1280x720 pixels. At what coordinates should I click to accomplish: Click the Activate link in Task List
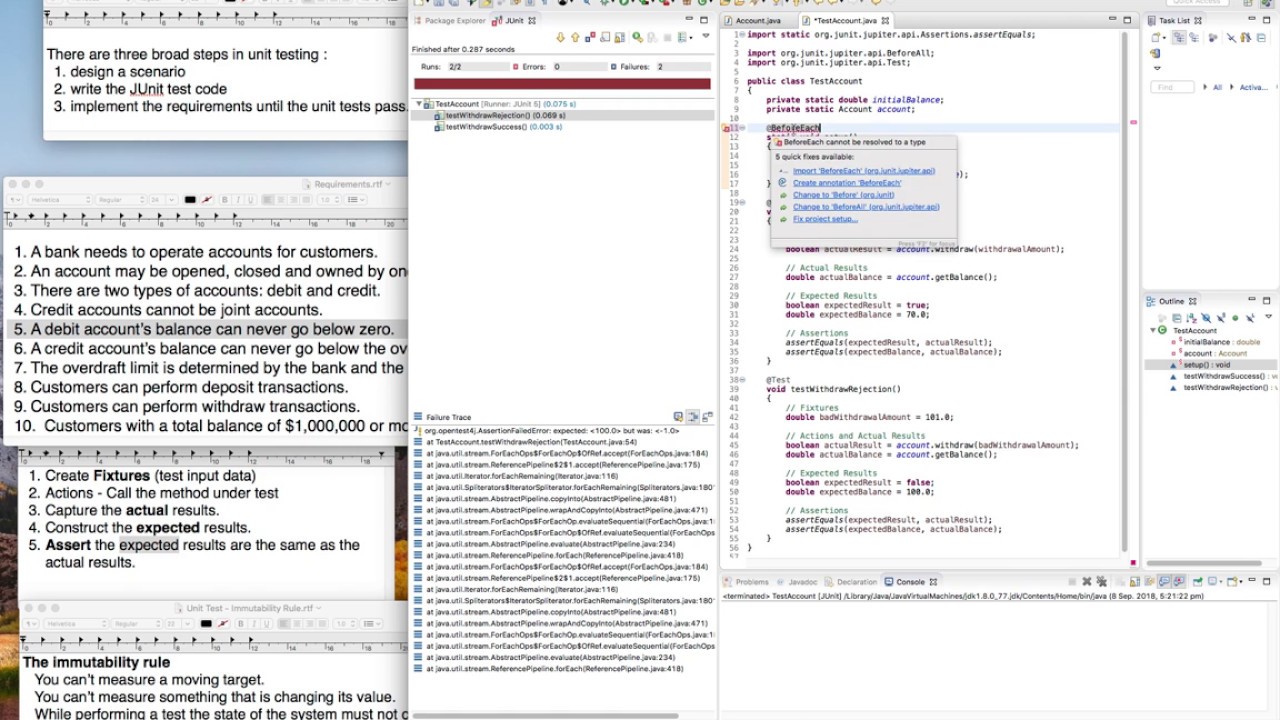pos(1253,87)
